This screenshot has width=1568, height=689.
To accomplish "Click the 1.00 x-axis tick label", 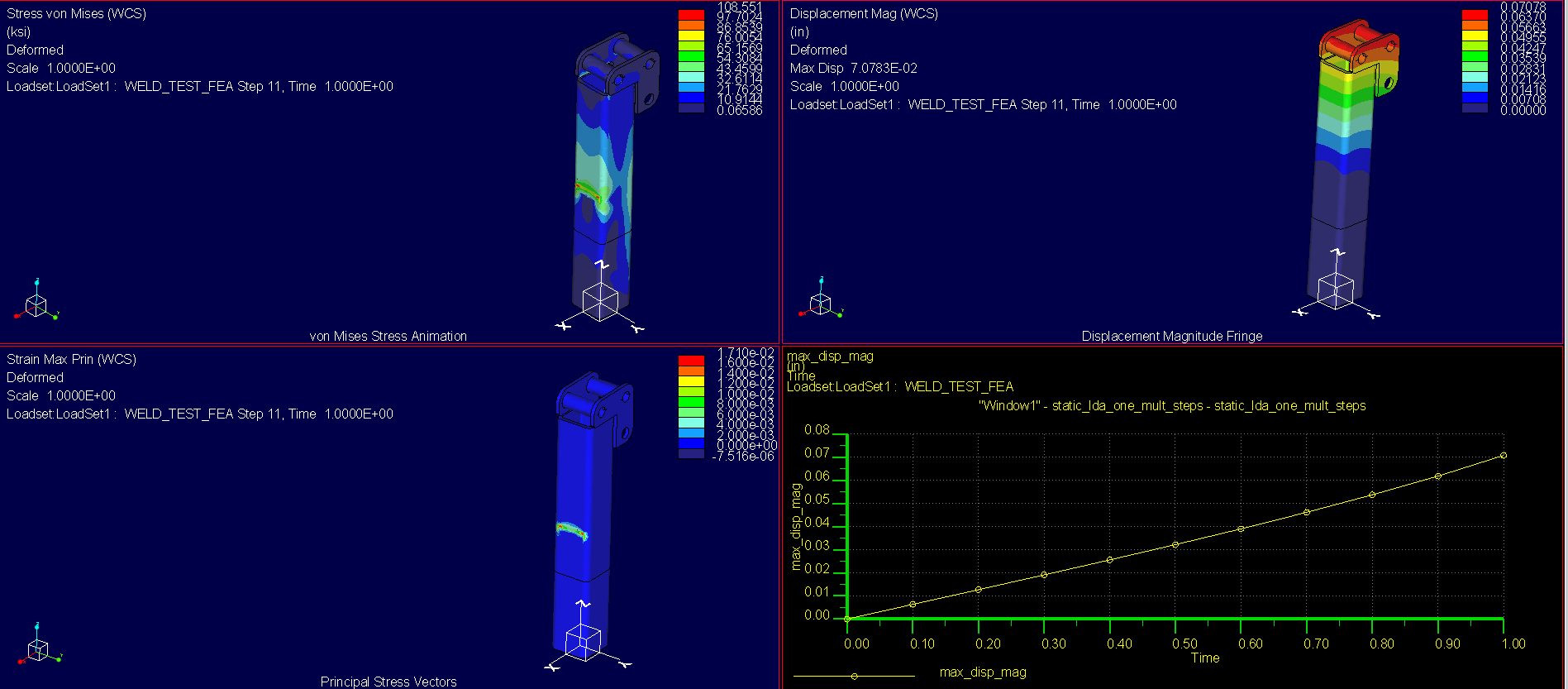I will point(1513,644).
